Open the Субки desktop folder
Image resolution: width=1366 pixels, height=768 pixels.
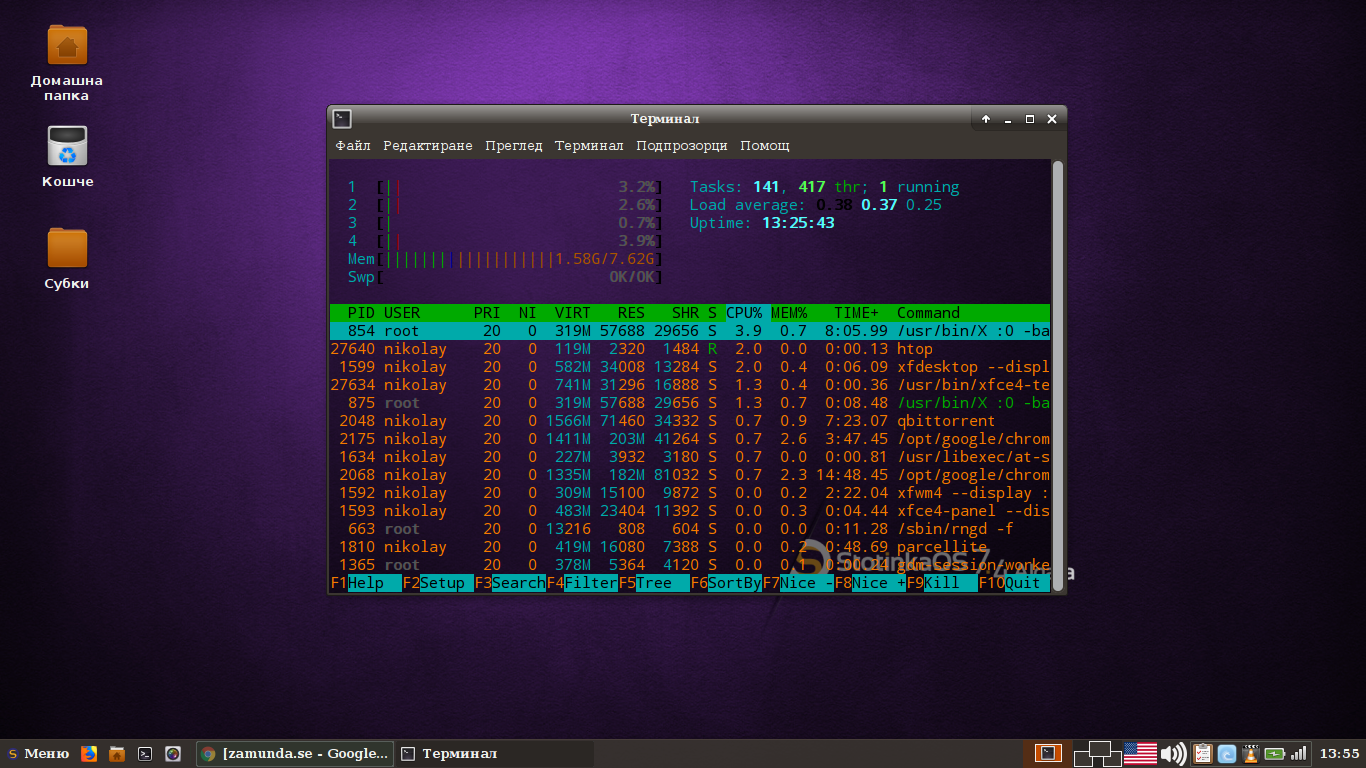pos(67,258)
